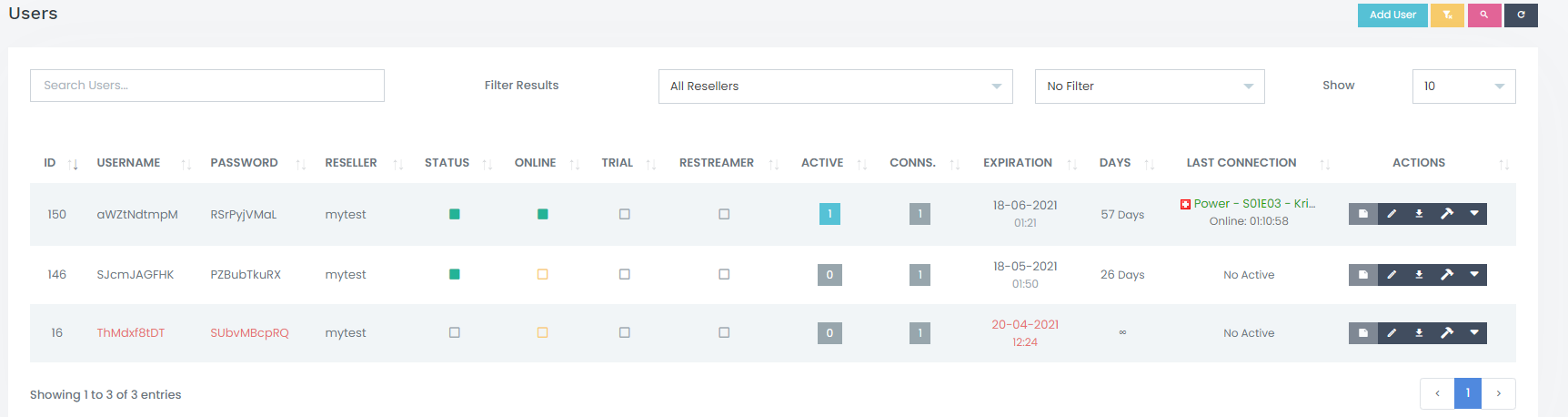The height and width of the screenshot is (417, 1568).
Task: Click green status indicator for user SJcmJAGFHK
Action: point(454,274)
